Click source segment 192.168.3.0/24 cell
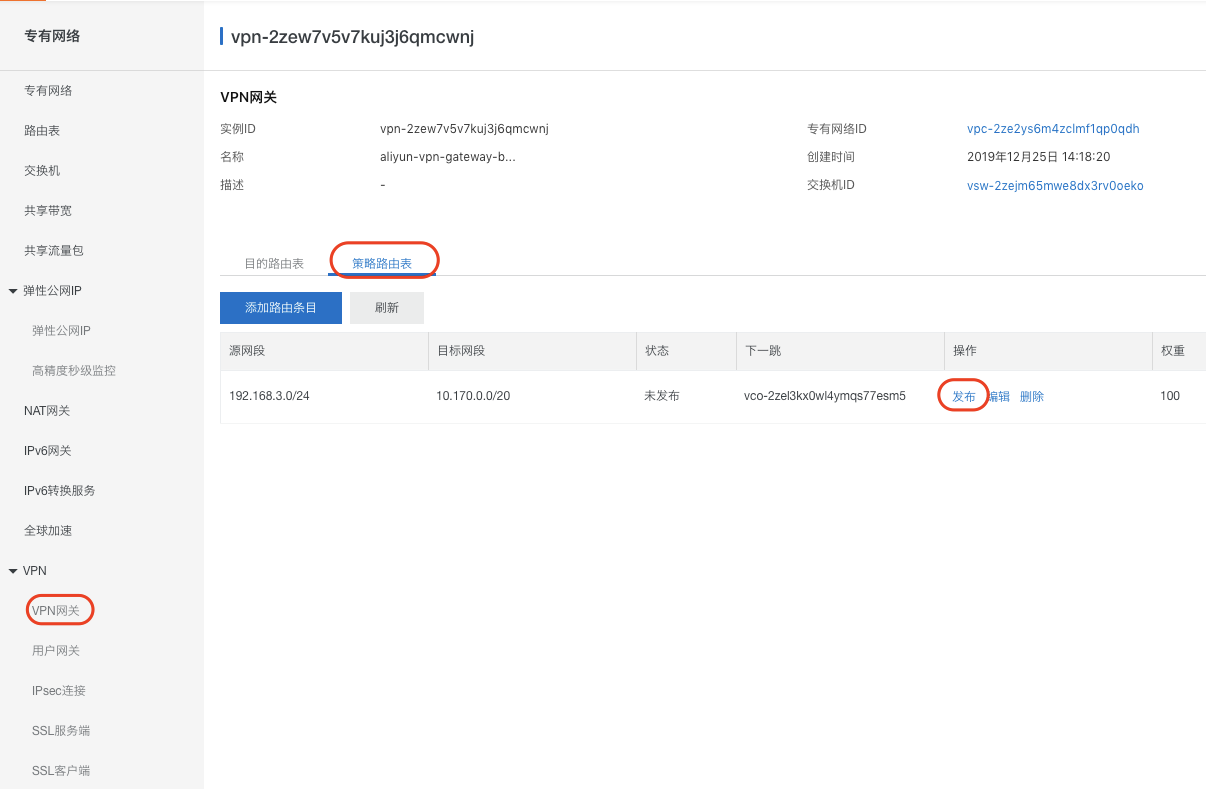The width and height of the screenshot is (1206, 789). click(269, 396)
